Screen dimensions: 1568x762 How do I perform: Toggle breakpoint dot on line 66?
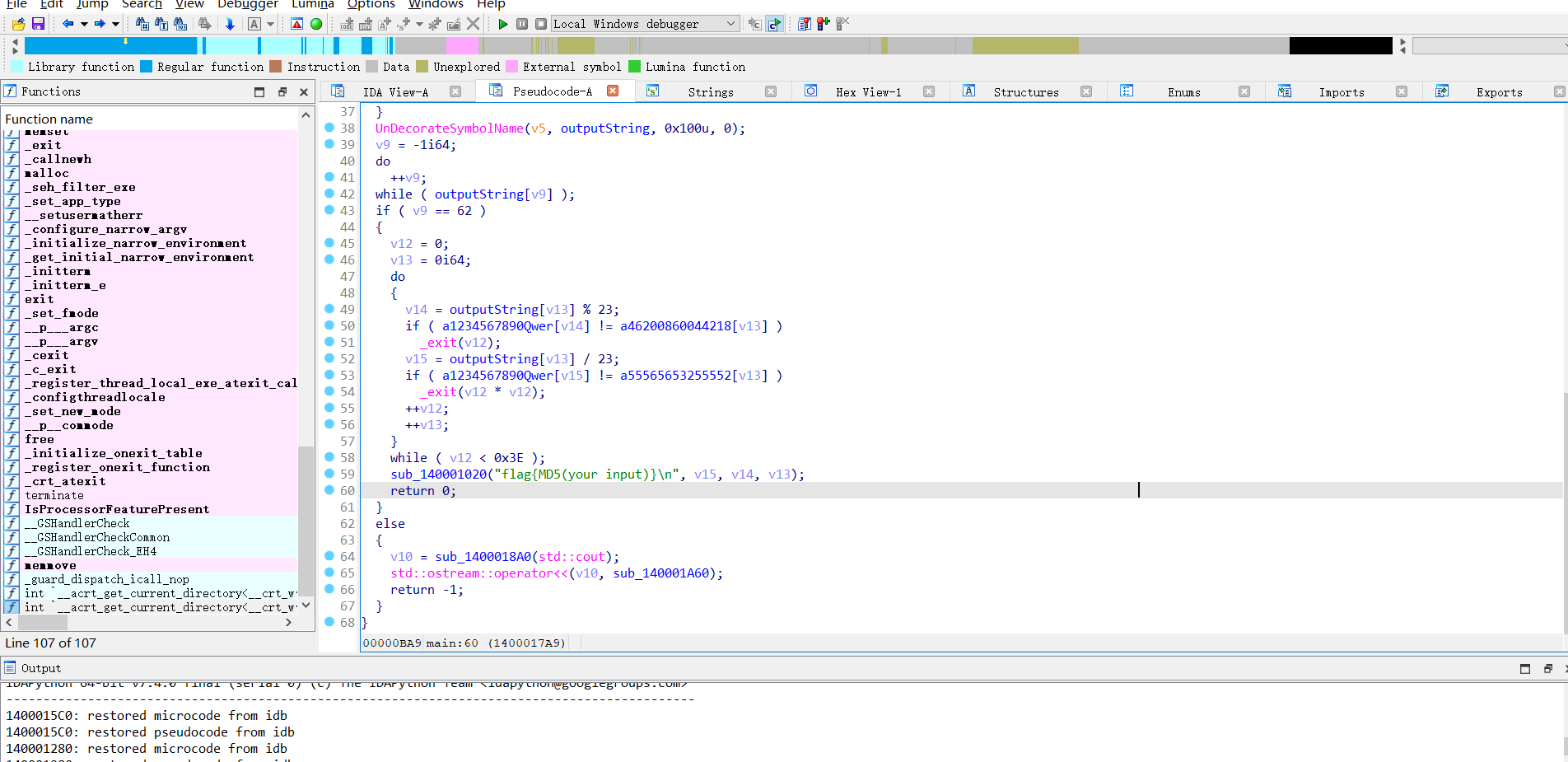(x=329, y=589)
